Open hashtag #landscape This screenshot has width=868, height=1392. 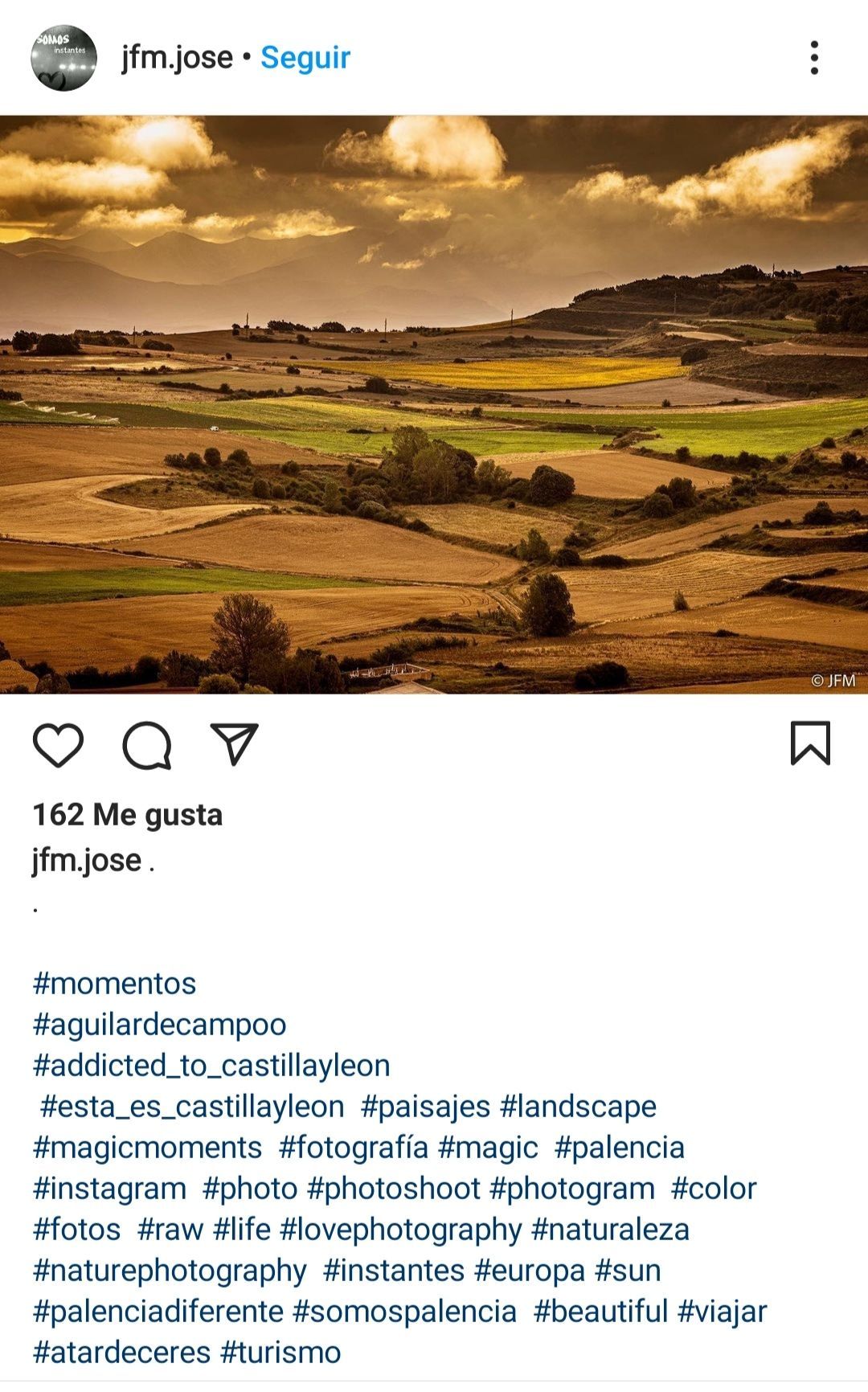[x=578, y=1107]
